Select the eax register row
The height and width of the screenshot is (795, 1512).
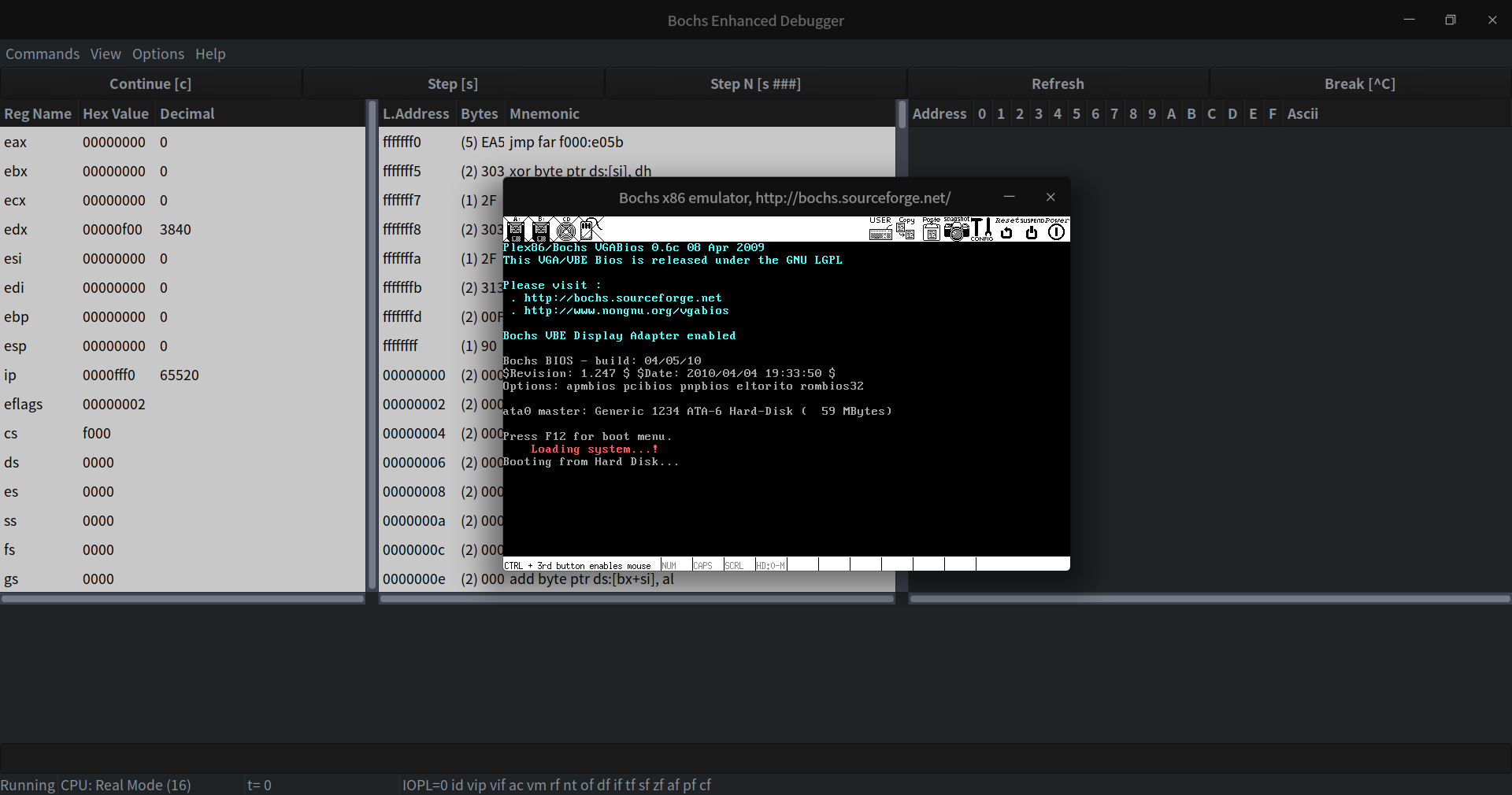coord(183,142)
